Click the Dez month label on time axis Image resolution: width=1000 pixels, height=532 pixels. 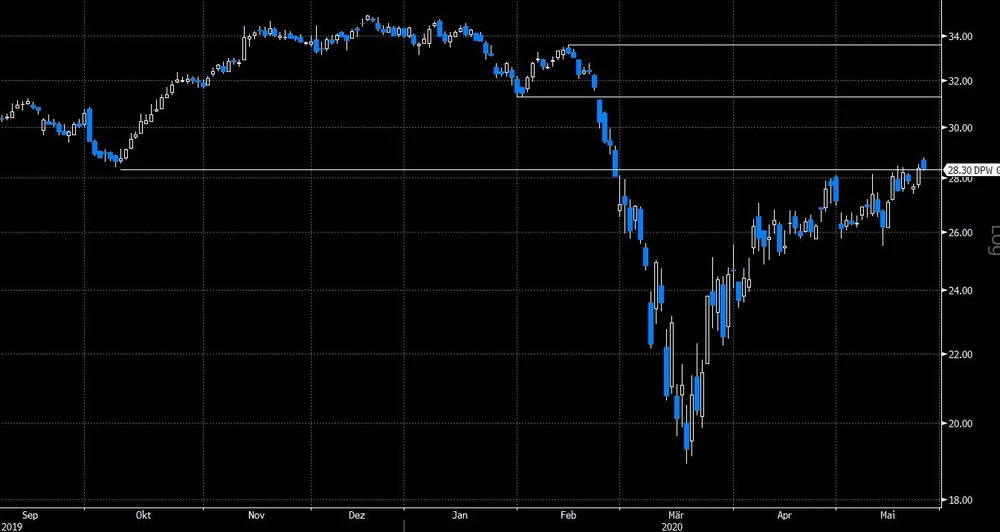(x=356, y=515)
